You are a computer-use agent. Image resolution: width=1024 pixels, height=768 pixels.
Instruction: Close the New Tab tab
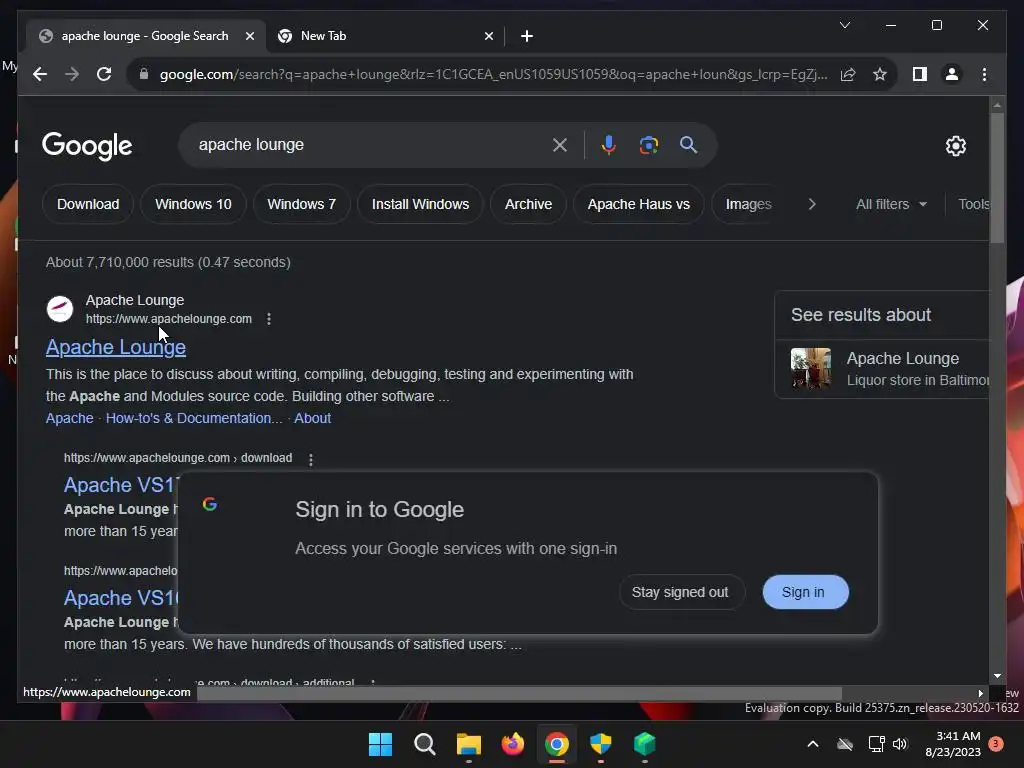click(488, 36)
